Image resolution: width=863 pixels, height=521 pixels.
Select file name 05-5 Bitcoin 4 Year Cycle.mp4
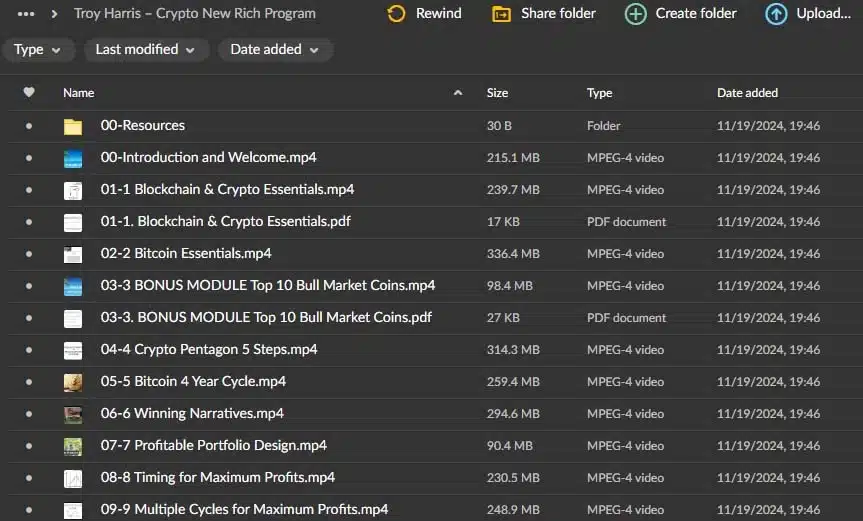193,381
